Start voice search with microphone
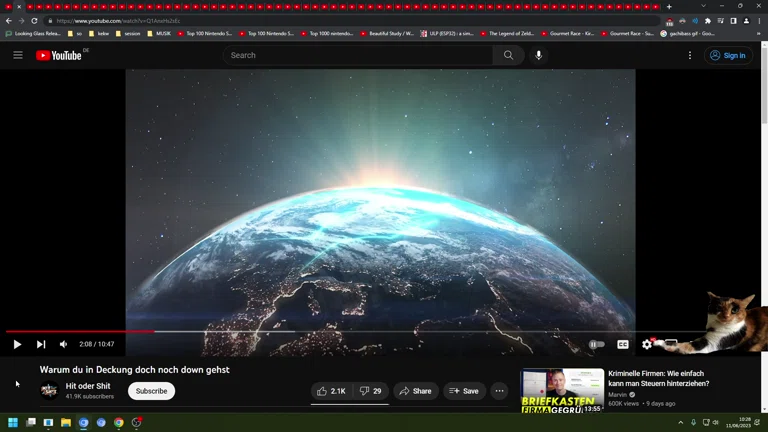The height and width of the screenshot is (432, 768). click(x=538, y=55)
